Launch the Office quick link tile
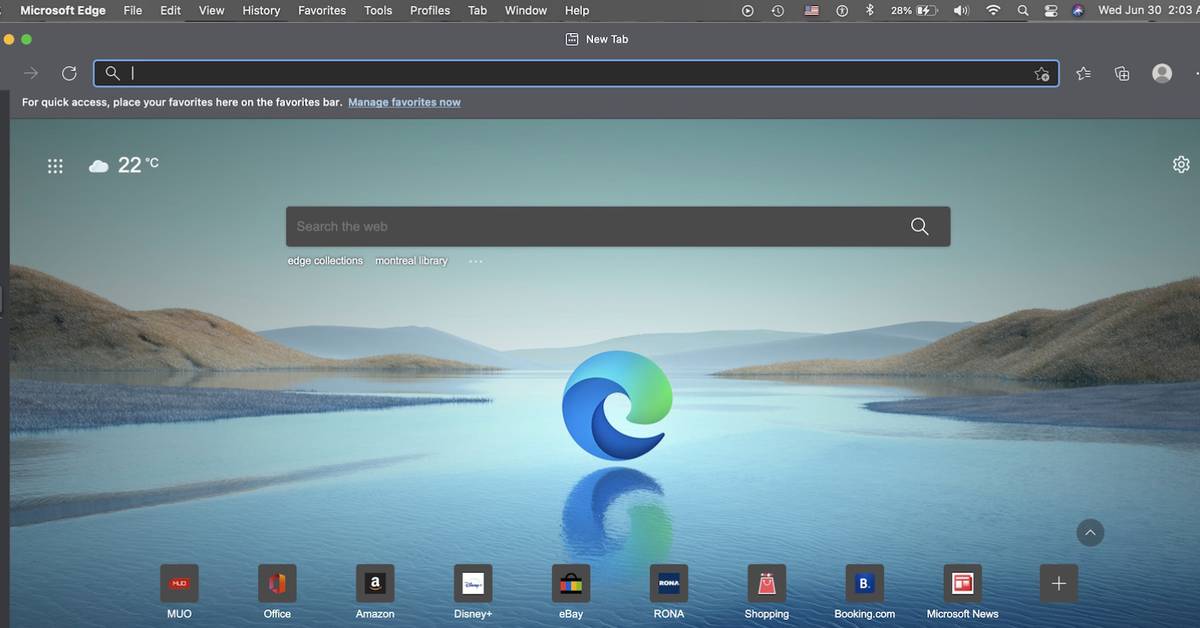1200x628 pixels. click(277, 583)
